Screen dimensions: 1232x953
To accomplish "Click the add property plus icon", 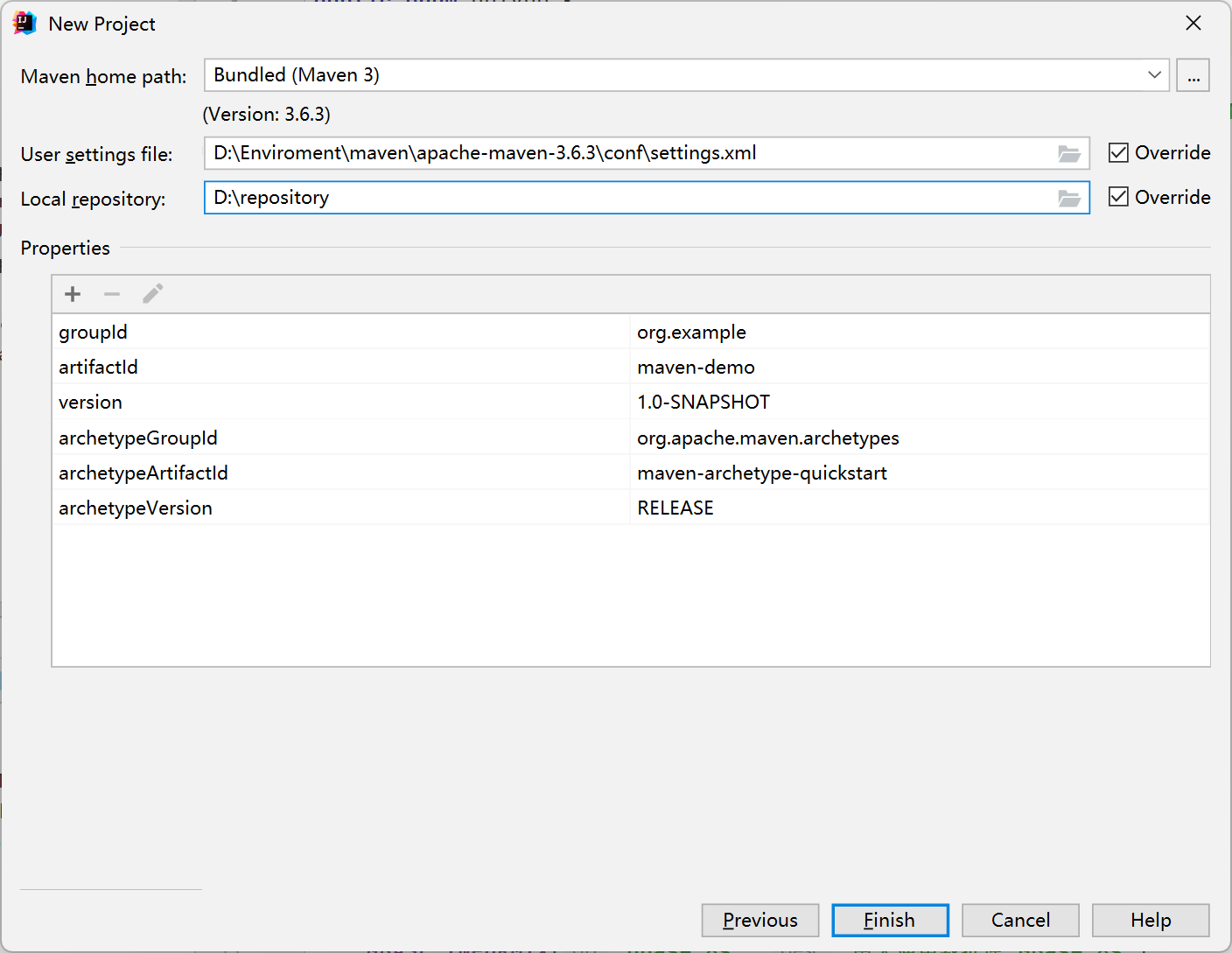I will (x=73, y=294).
